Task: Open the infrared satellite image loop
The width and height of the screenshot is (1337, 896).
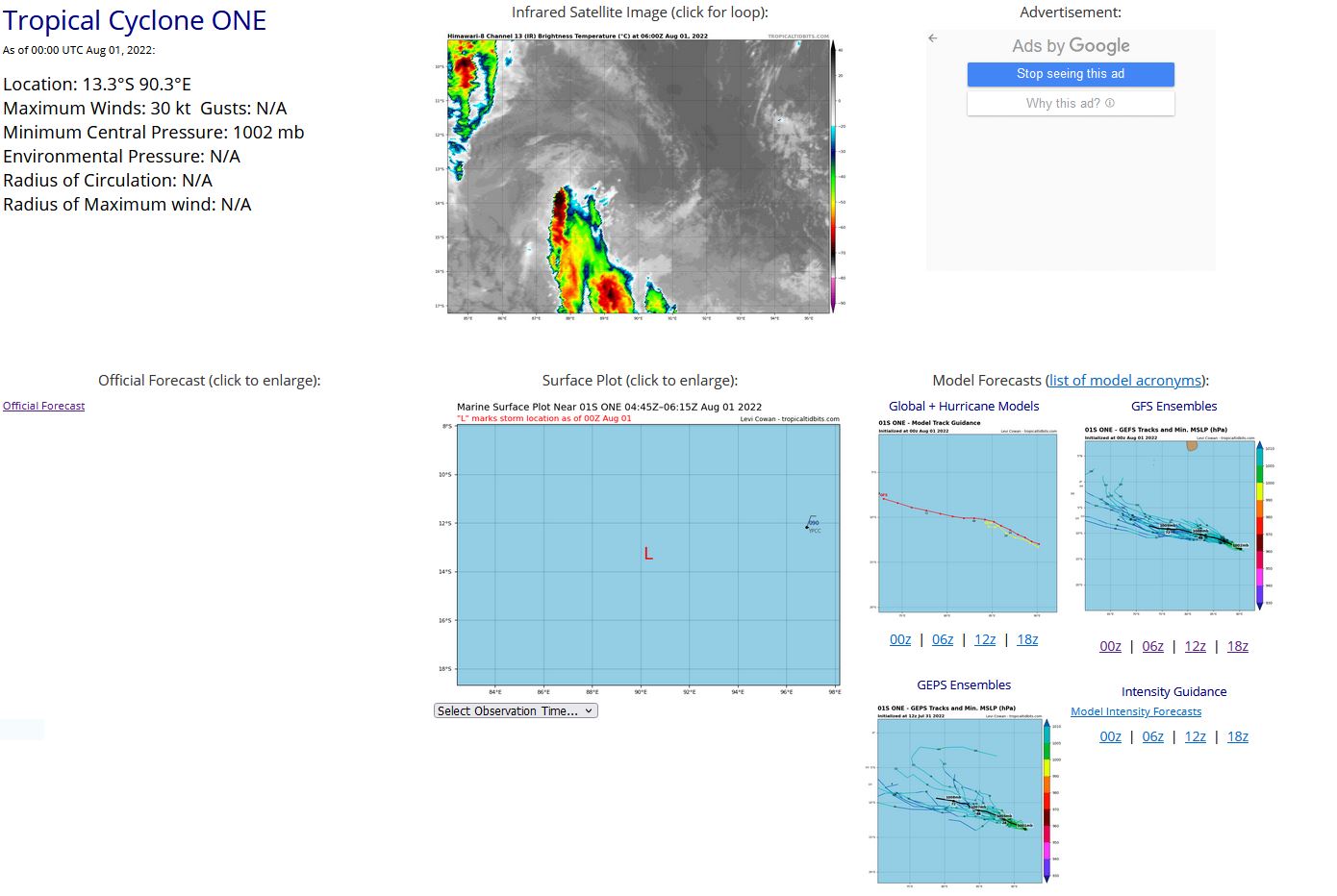Action: pos(639,175)
